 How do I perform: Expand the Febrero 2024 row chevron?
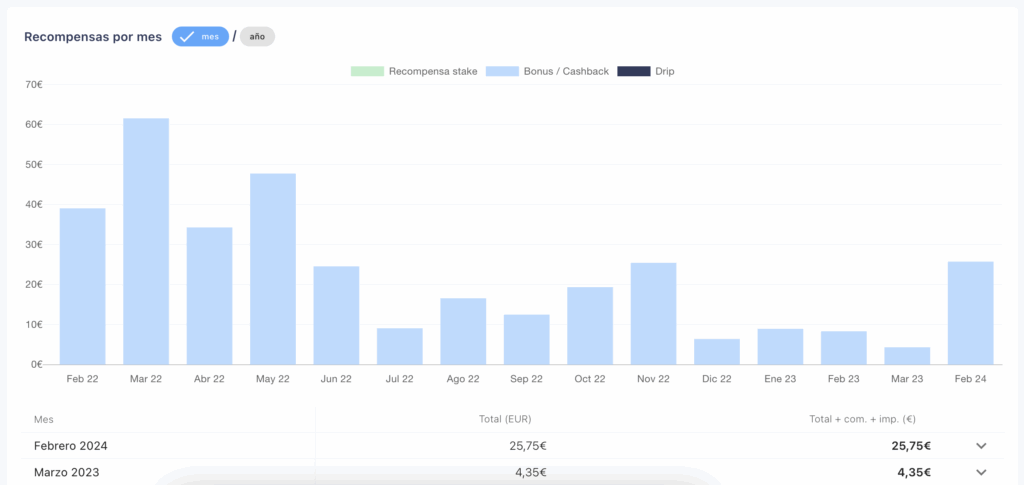click(x=981, y=446)
